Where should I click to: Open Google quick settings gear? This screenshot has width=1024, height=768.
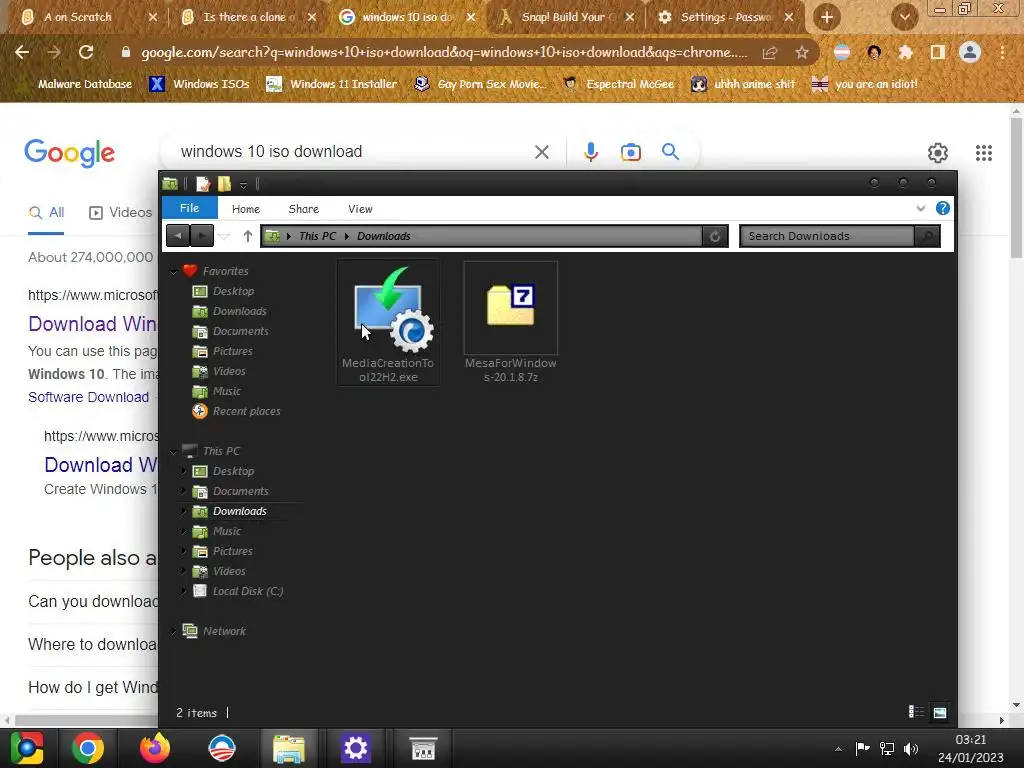tap(938, 153)
